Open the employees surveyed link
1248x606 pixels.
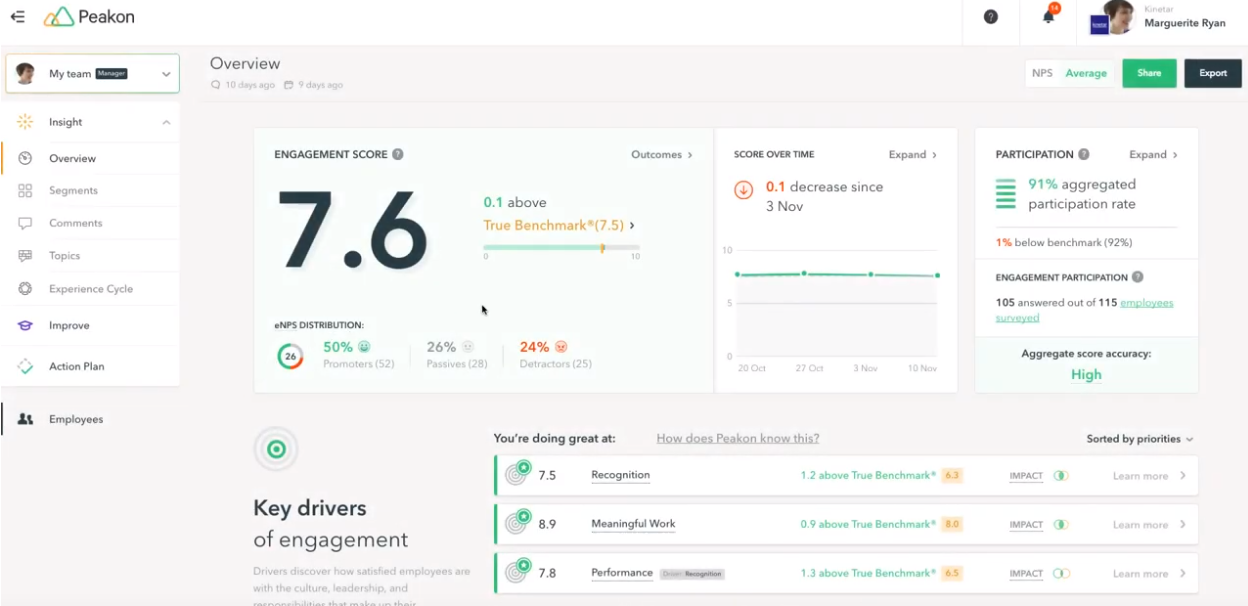click(1084, 310)
